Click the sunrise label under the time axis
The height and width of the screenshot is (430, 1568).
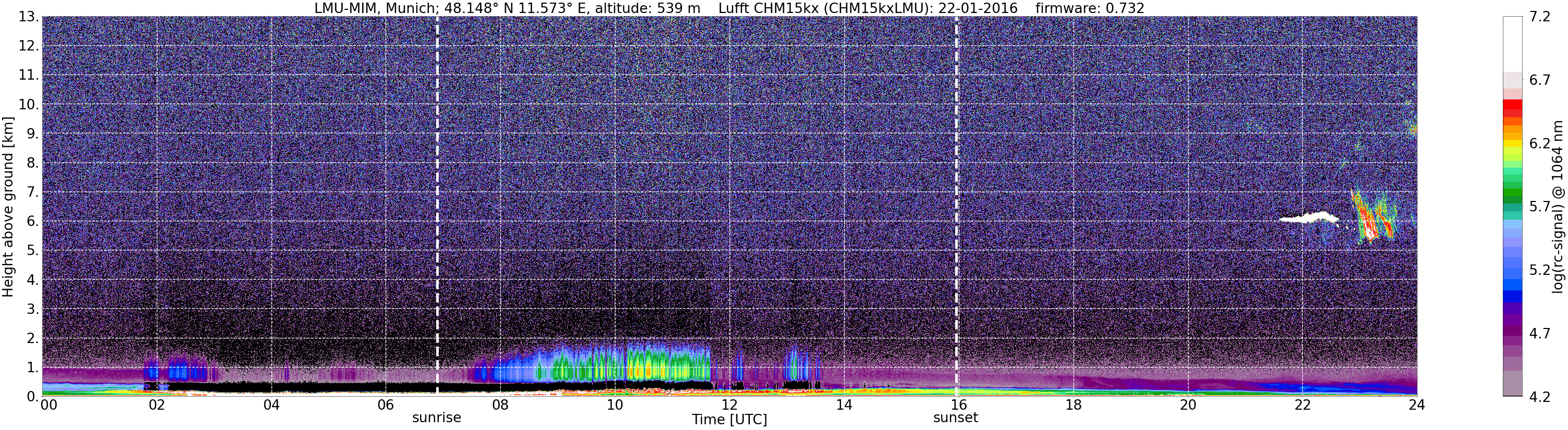437,418
